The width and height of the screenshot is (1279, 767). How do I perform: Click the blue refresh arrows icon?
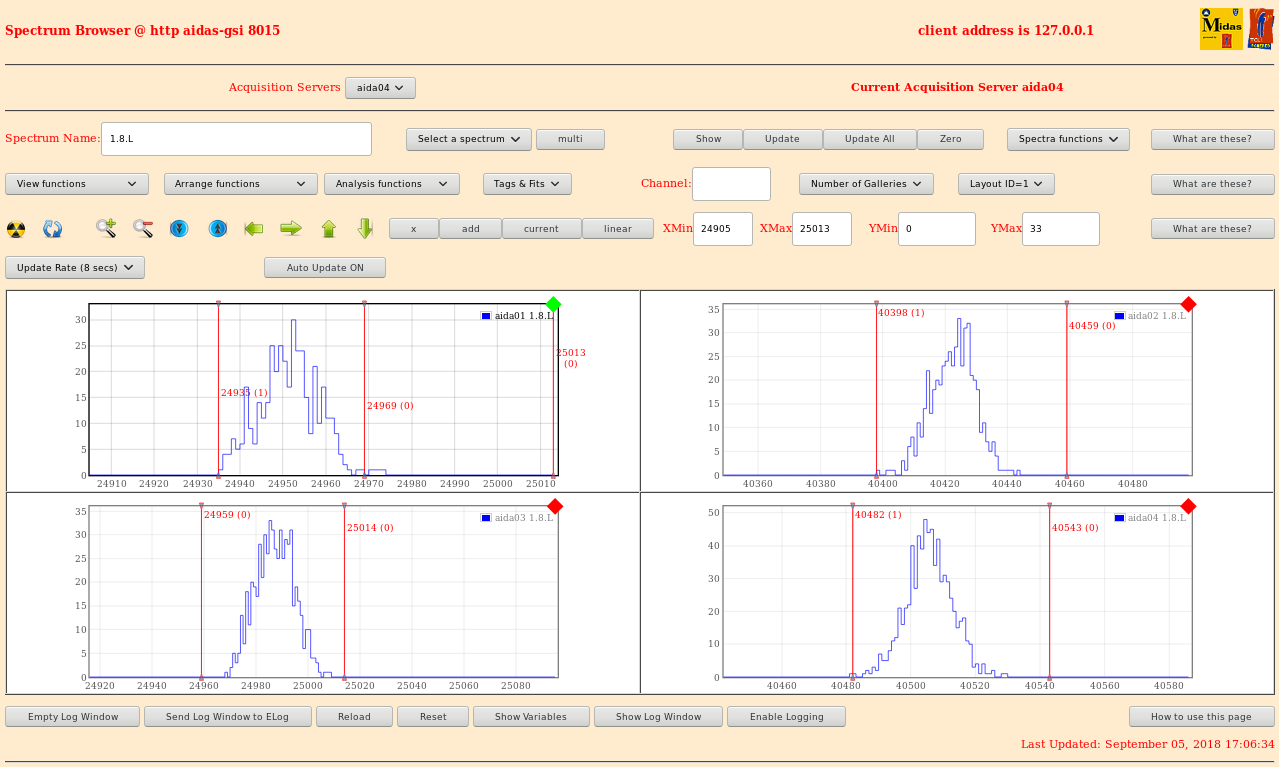tap(53, 229)
